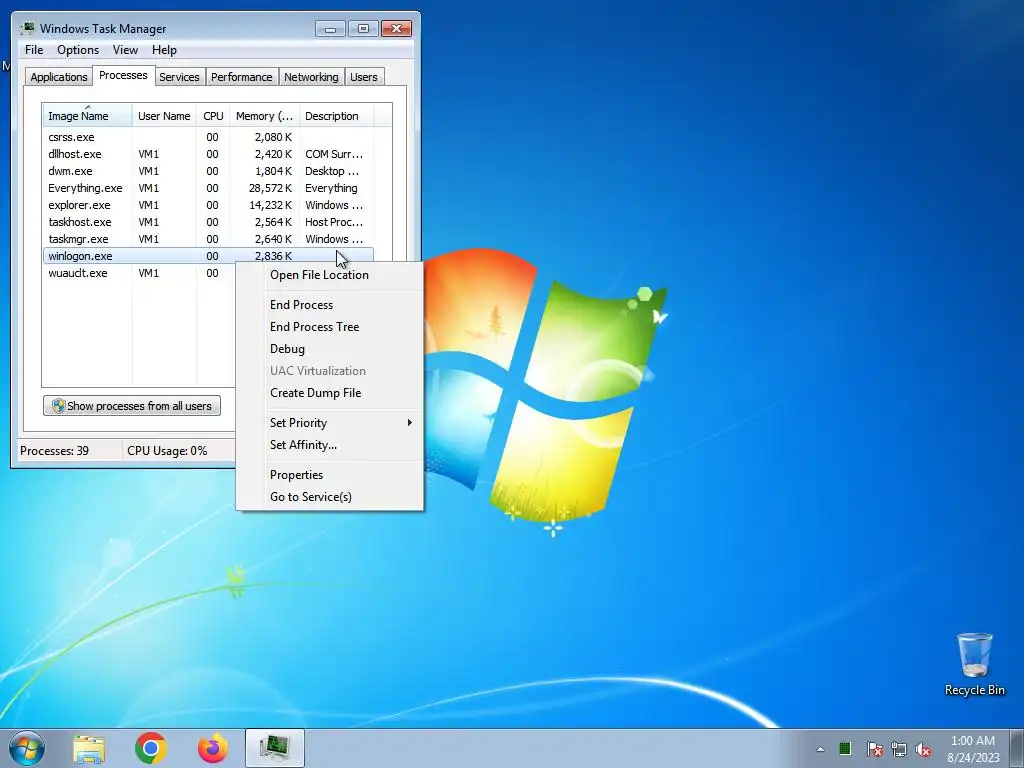Screen dimensions: 1024x768
Task: Open the Help menu
Action: pyautogui.click(x=164, y=50)
